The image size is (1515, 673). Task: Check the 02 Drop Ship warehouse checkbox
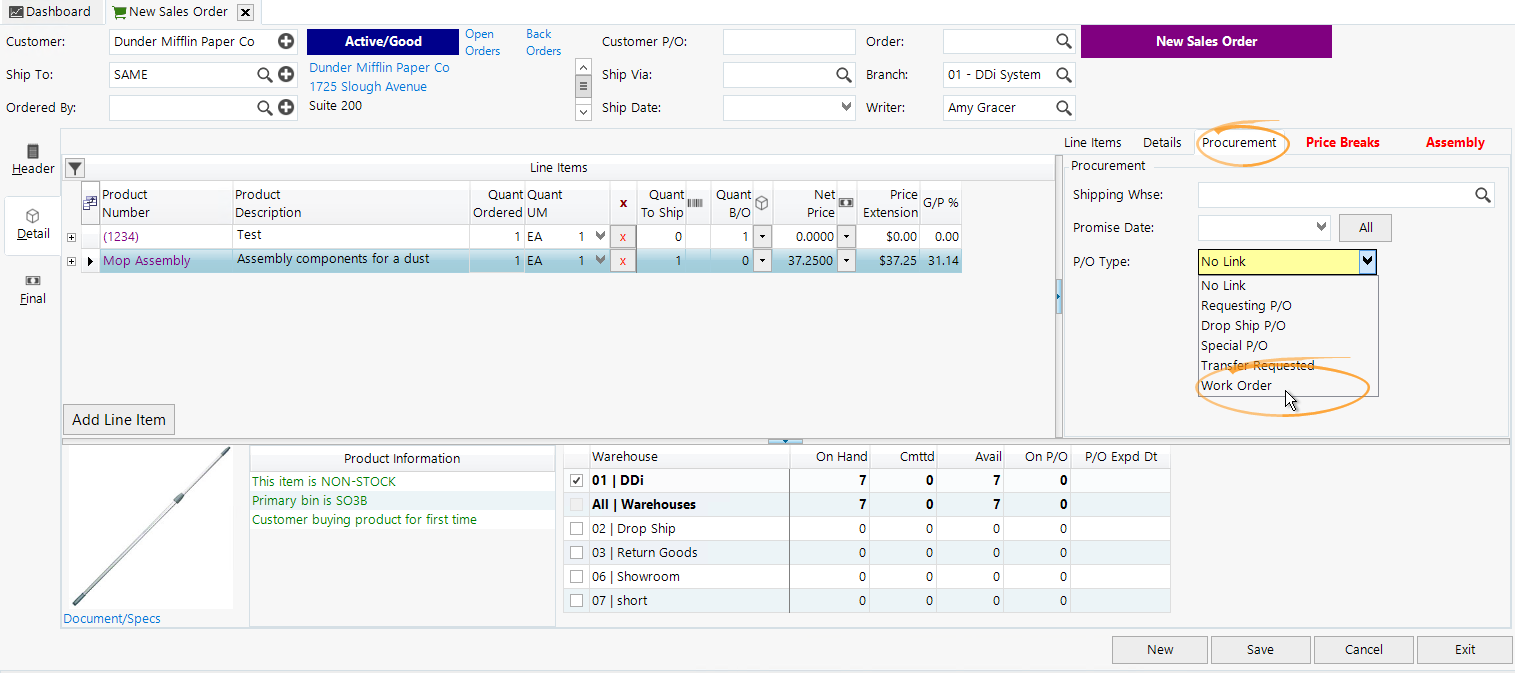[576, 528]
